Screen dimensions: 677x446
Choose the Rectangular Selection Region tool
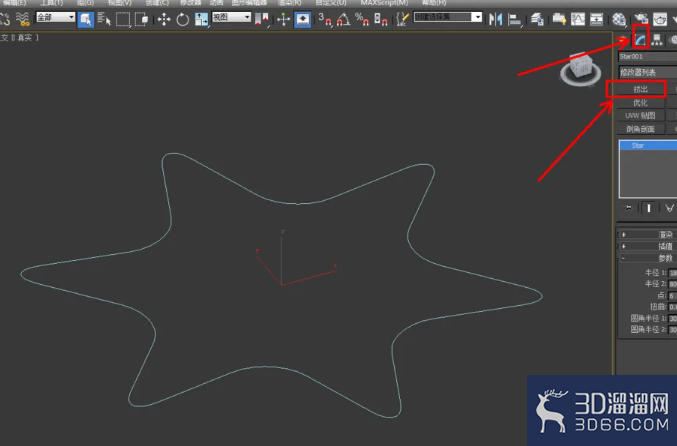(x=123, y=19)
